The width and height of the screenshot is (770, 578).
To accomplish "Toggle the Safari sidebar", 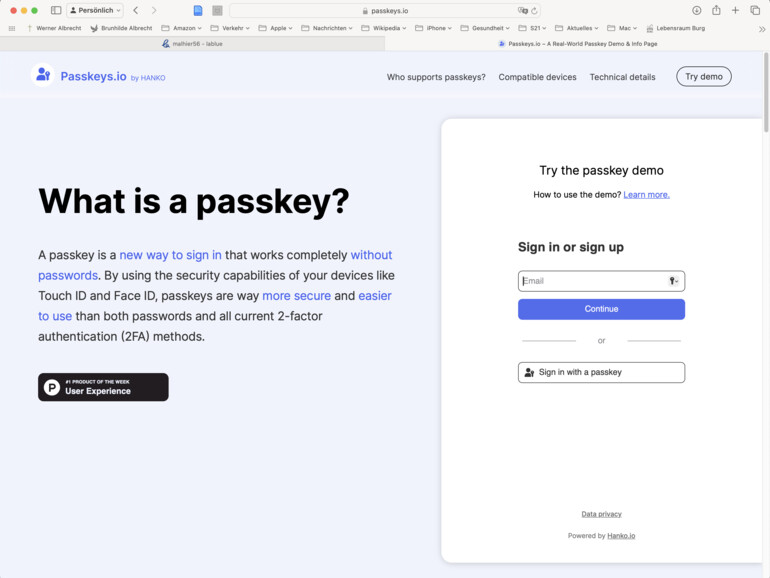I will click(56, 10).
